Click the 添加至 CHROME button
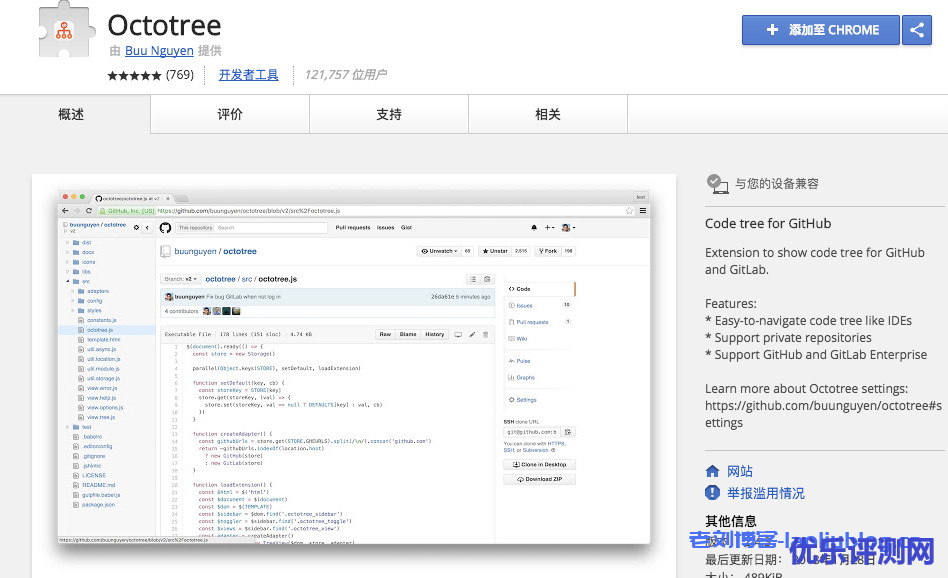This screenshot has width=948, height=578. point(821,30)
